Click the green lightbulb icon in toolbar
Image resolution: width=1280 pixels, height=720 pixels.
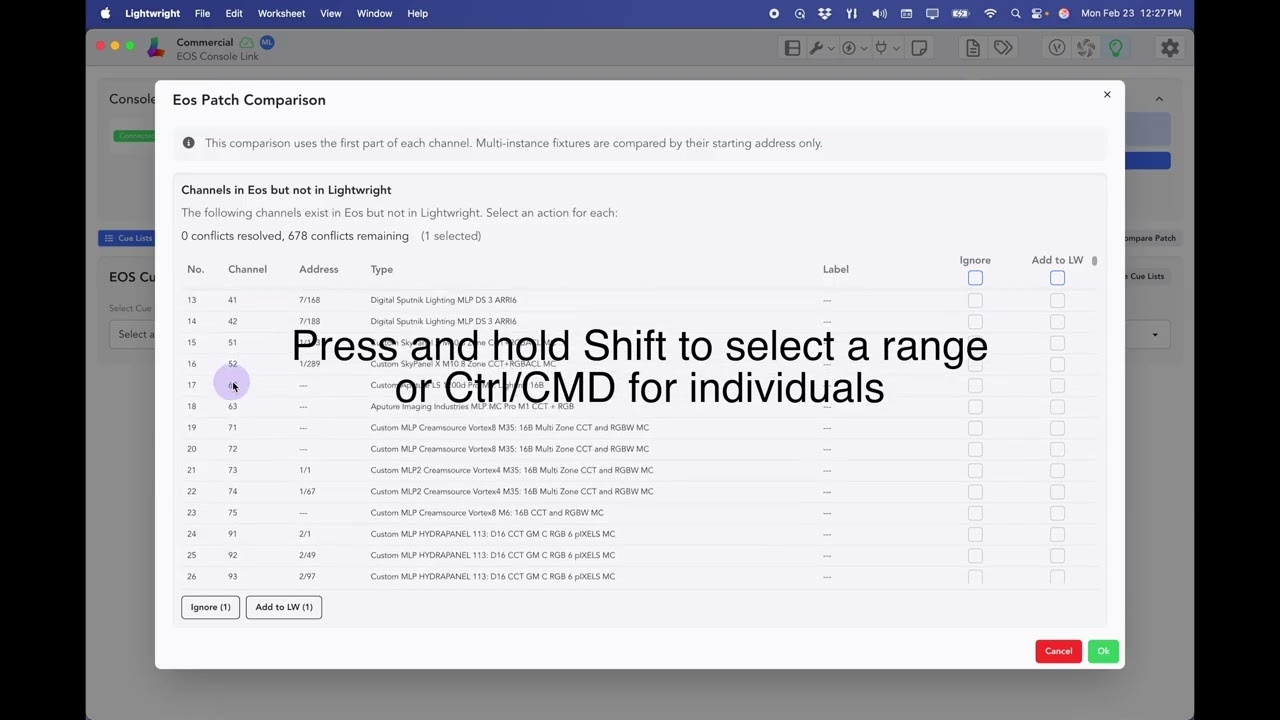(x=1115, y=48)
